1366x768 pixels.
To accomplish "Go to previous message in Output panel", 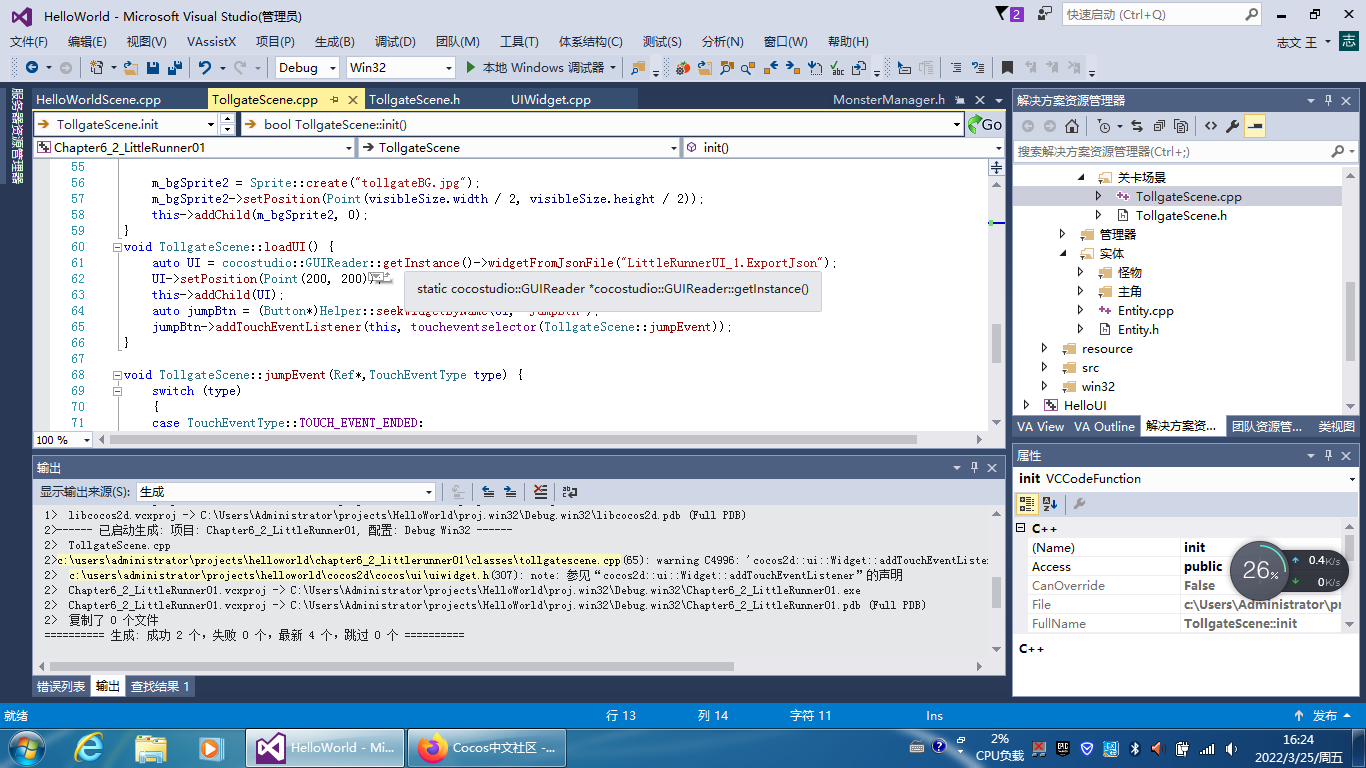I will click(x=488, y=492).
